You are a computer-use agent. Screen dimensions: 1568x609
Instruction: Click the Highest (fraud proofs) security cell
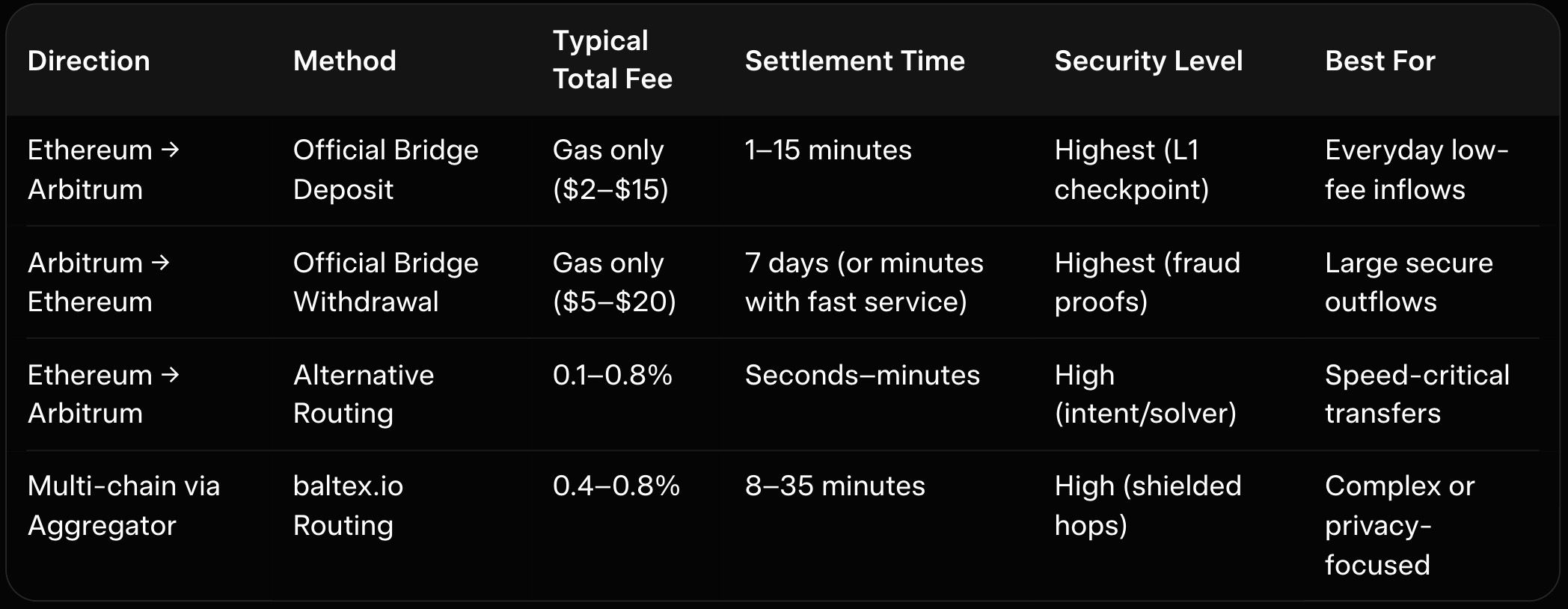pos(1147,282)
